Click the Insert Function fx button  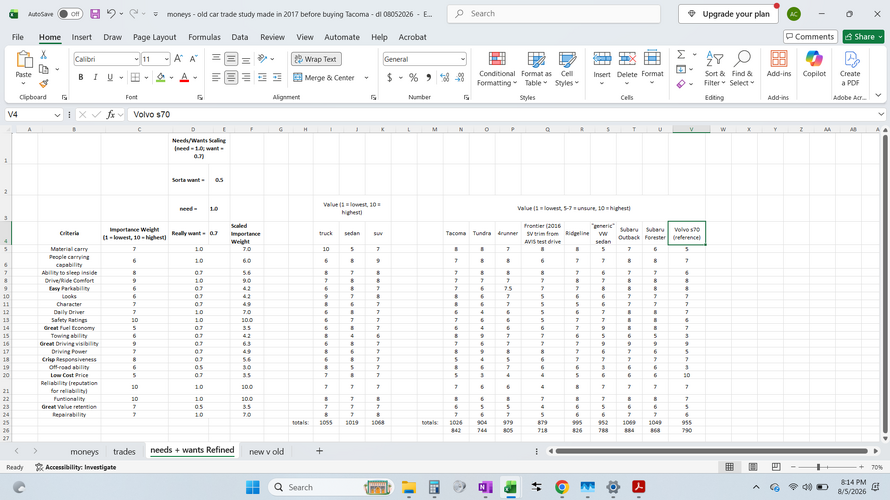pos(110,115)
